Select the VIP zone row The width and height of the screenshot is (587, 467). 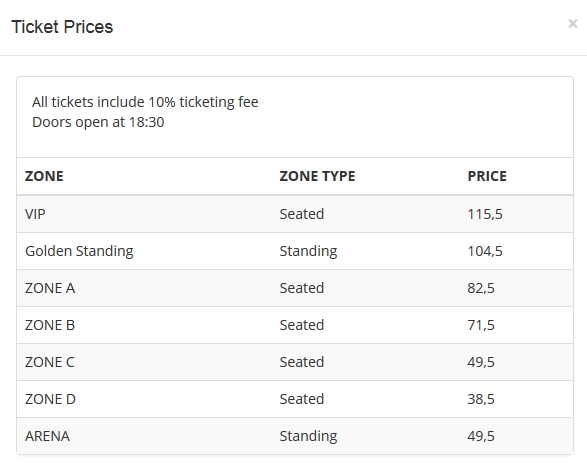tap(295, 214)
